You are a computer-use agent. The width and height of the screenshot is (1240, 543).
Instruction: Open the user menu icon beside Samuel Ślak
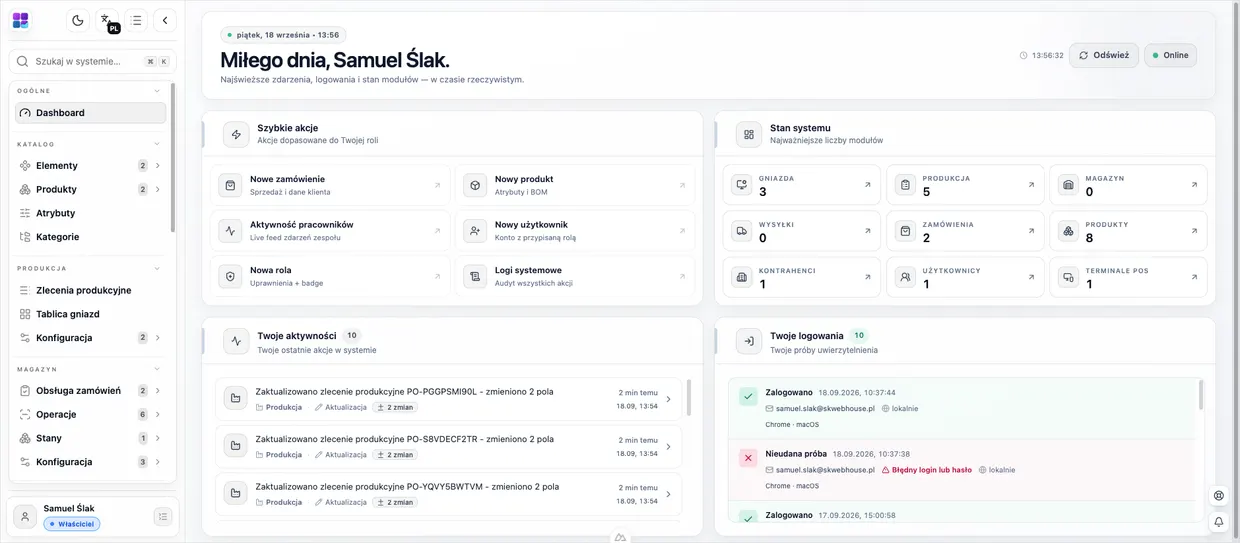click(x=163, y=516)
